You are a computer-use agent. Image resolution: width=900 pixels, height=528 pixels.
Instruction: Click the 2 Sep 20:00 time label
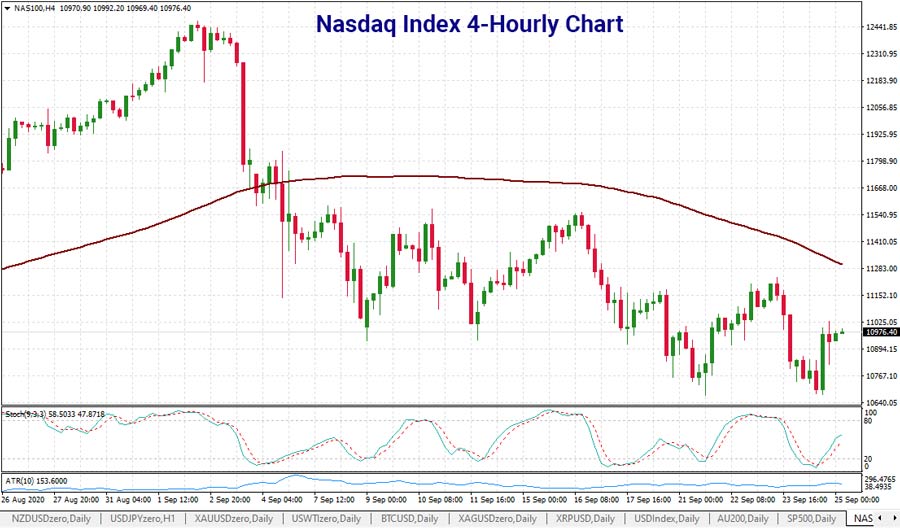pos(230,500)
